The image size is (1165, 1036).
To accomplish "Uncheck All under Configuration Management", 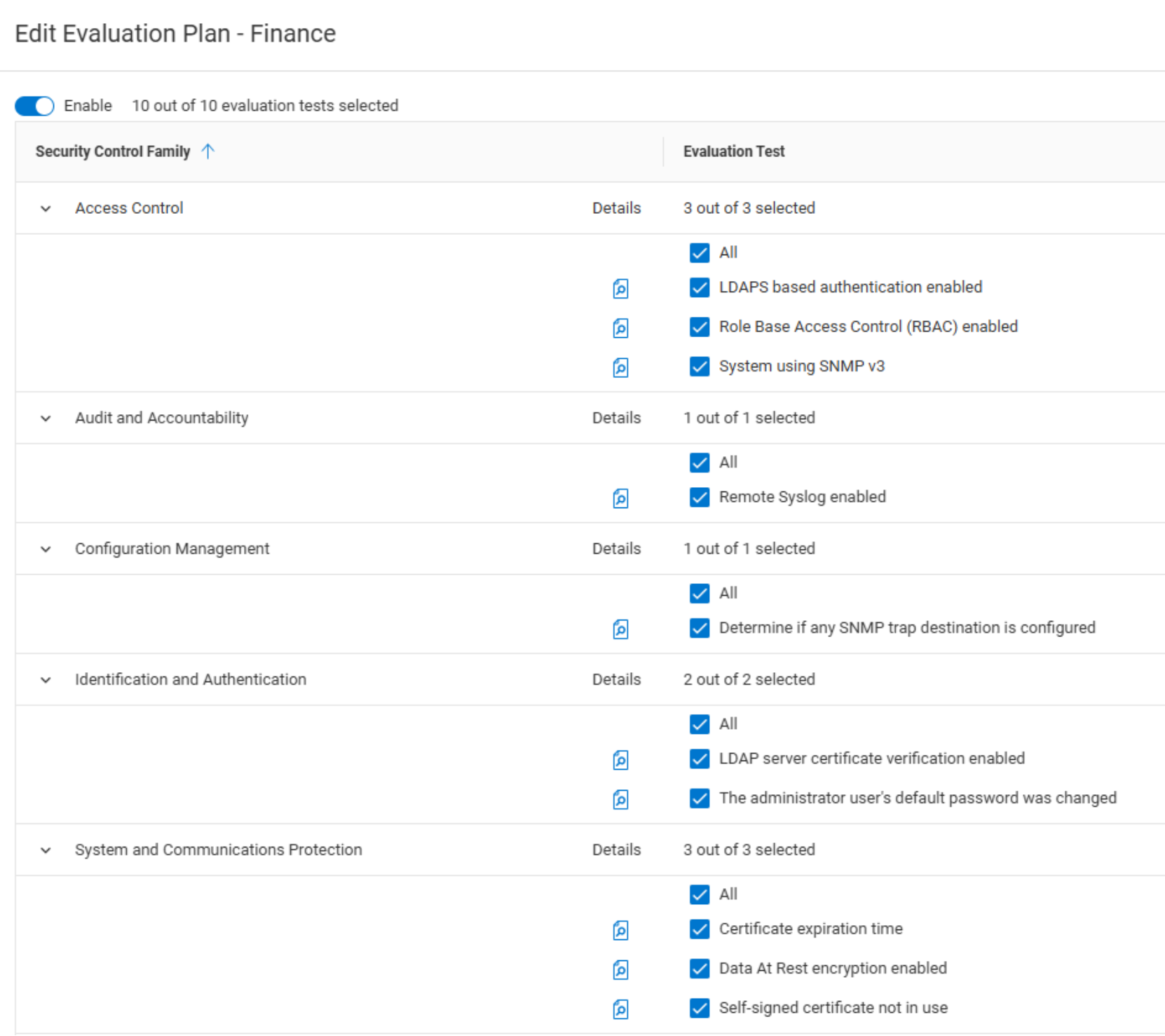I will [x=700, y=593].
